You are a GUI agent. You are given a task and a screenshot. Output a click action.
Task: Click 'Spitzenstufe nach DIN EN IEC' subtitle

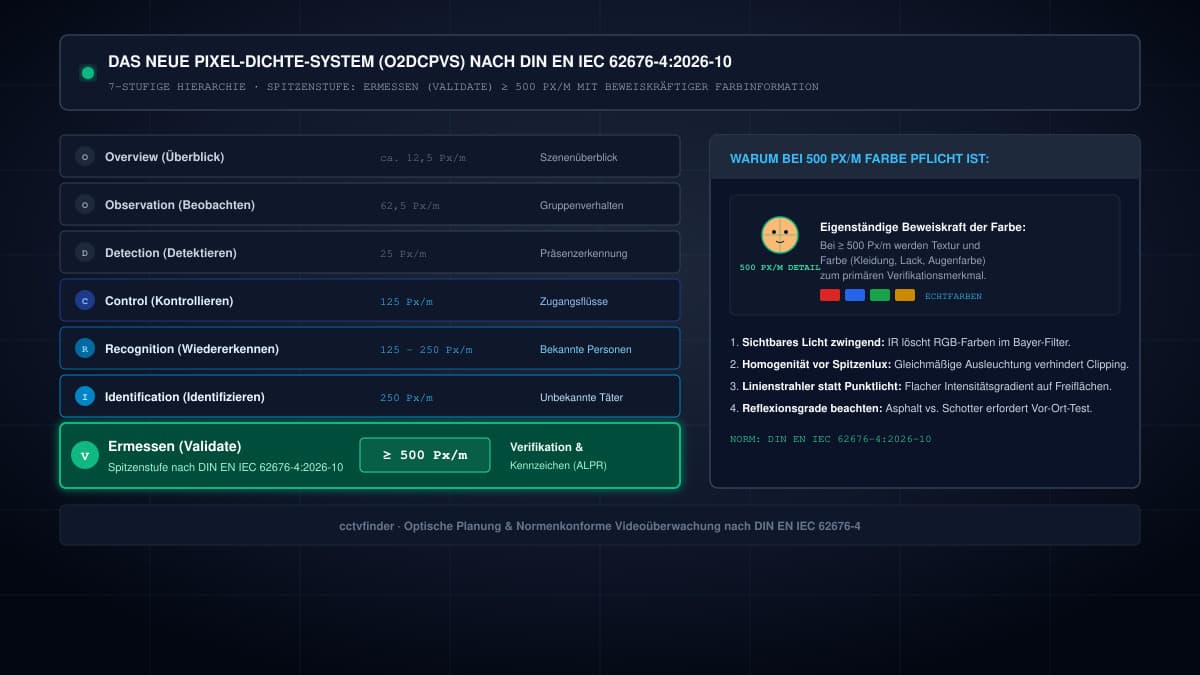click(x=226, y=467)
